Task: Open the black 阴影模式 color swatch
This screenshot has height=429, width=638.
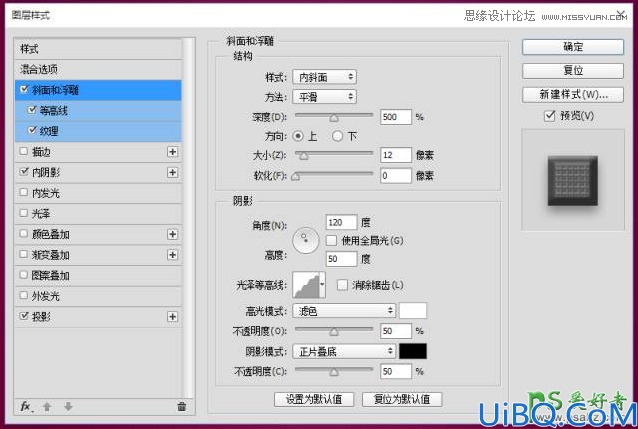Action: (413, 351)
